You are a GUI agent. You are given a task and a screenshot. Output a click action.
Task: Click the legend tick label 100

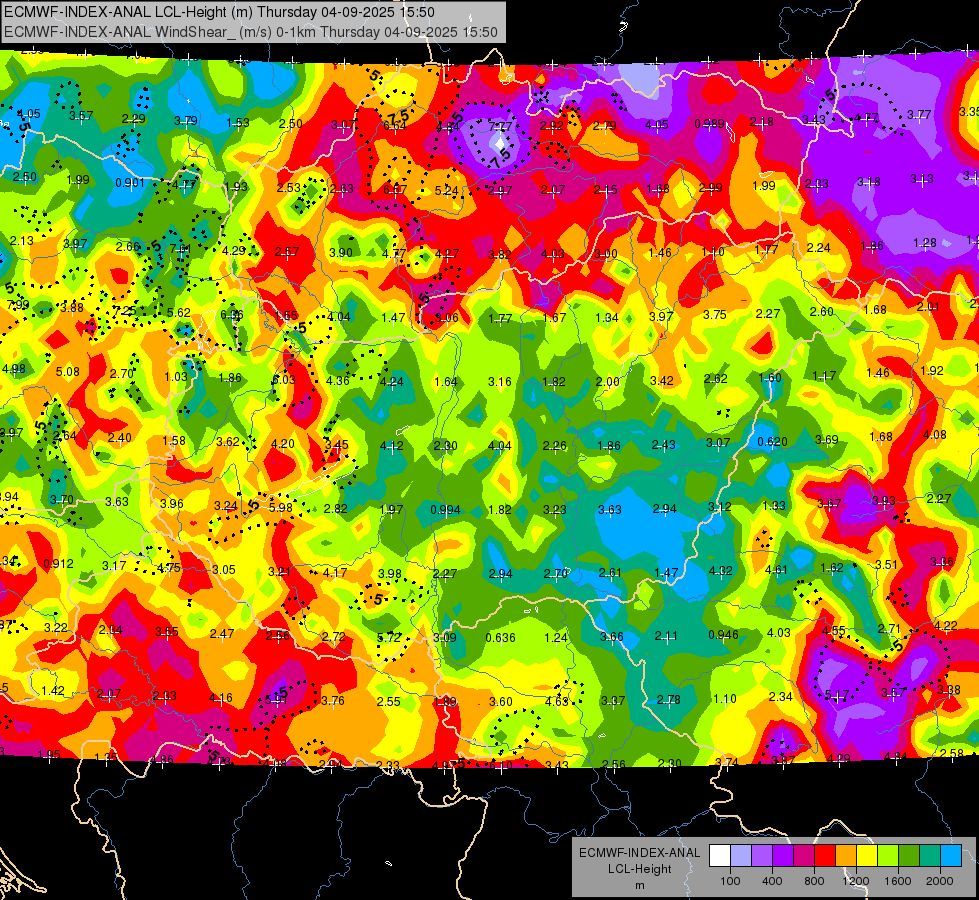click(730, 881)
